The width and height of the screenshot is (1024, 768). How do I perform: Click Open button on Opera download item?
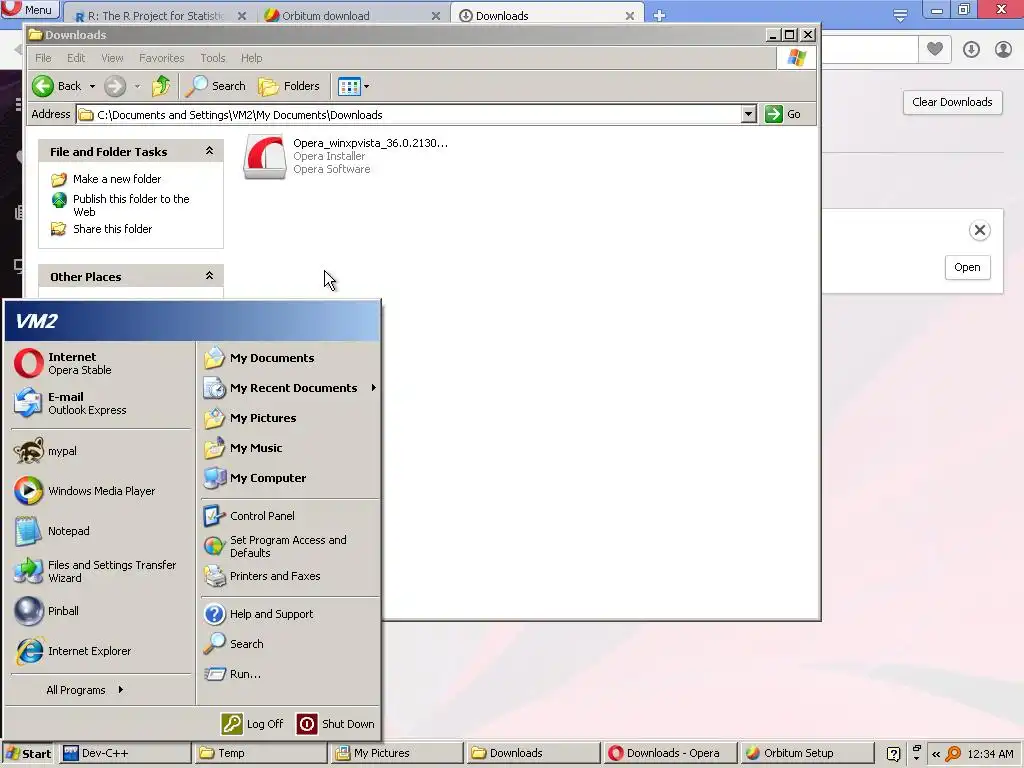(x=967, y=267)
